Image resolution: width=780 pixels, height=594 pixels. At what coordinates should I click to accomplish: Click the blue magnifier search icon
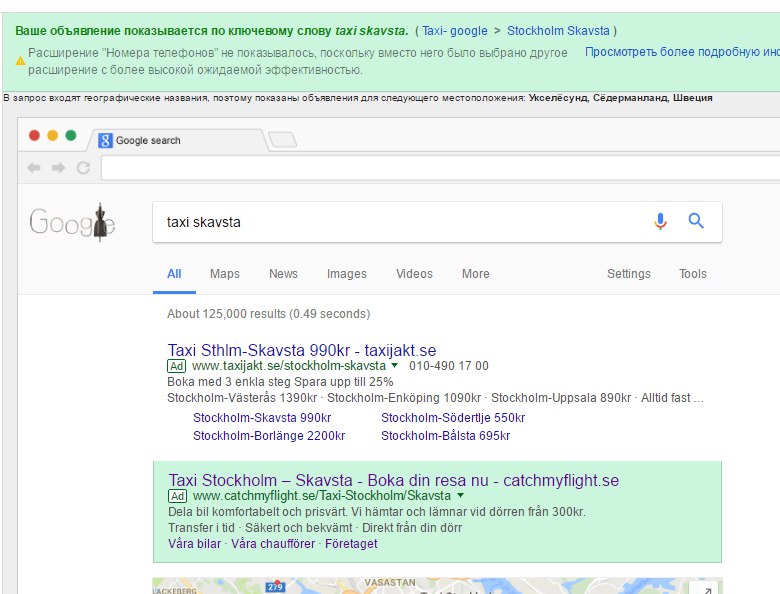click(x=696, y=220)
